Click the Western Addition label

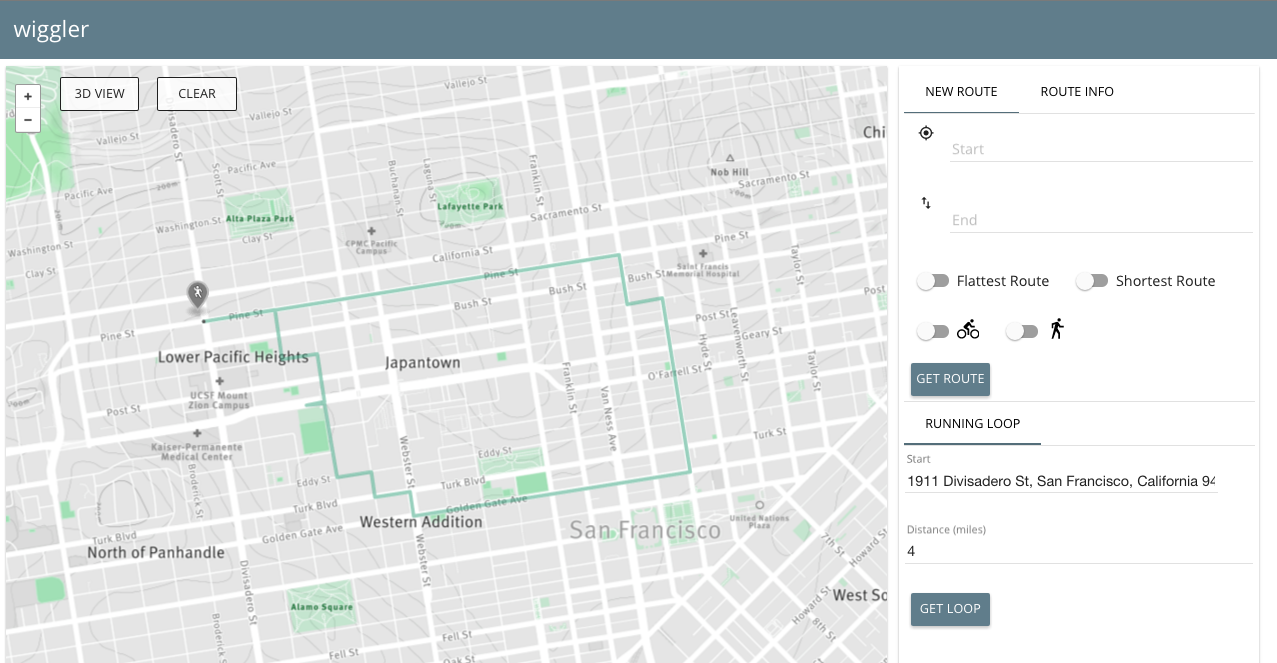coord(421,522)
